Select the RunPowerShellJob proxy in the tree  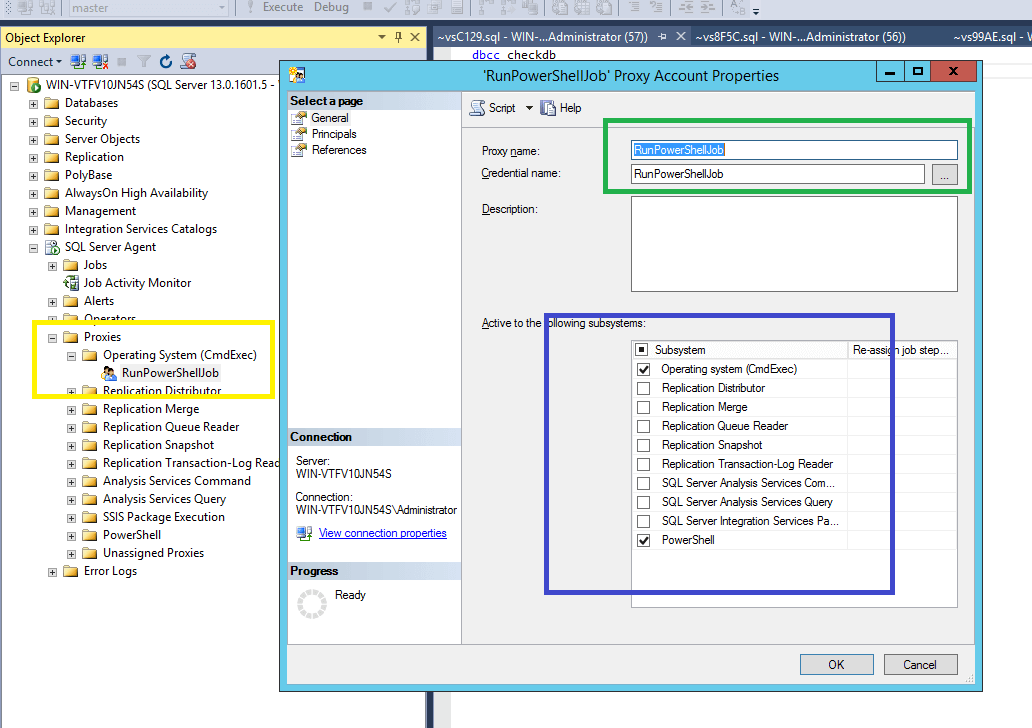(170, 373)
